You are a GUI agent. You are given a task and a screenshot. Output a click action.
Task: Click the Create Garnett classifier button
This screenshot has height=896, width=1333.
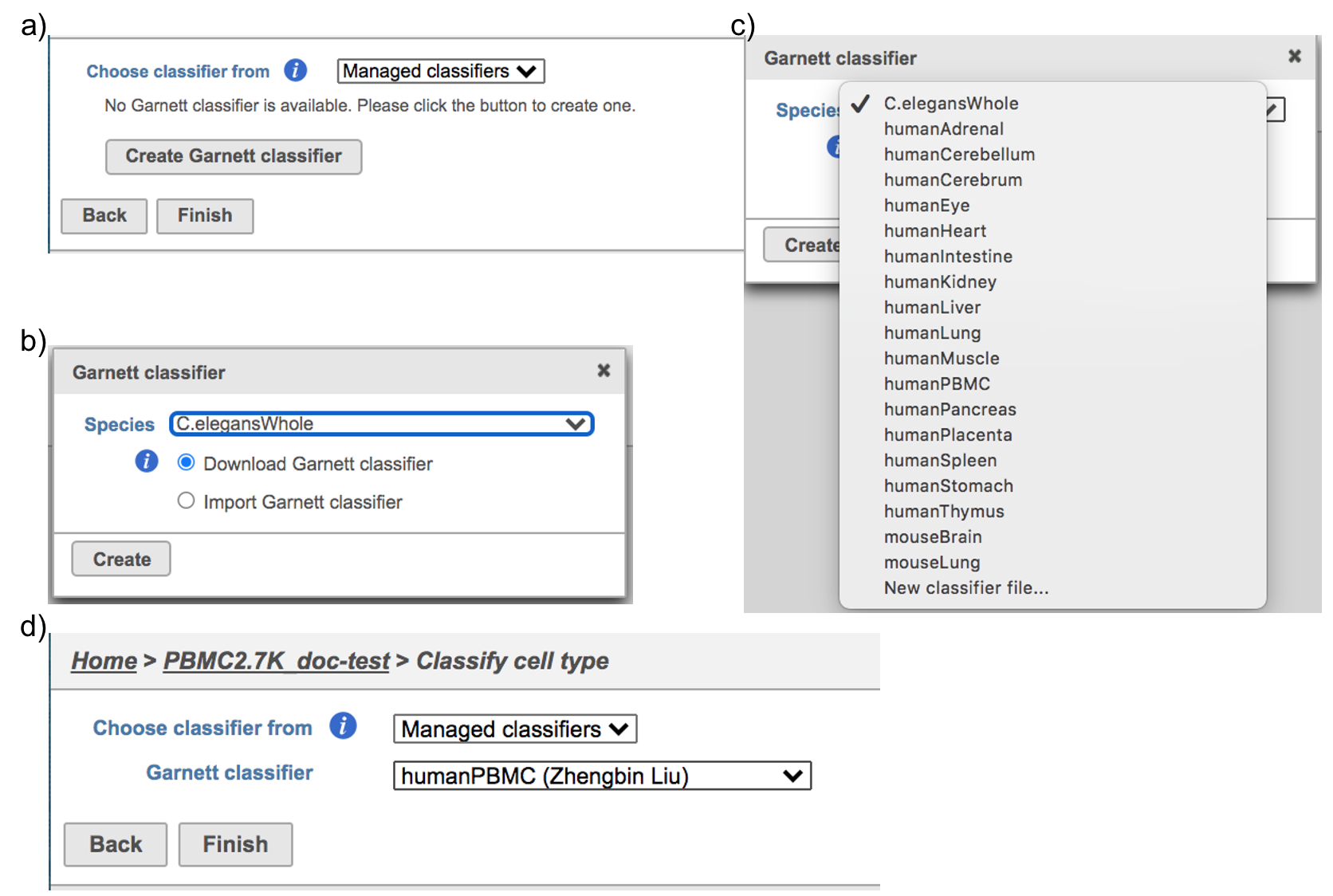(x=233, y=156)
